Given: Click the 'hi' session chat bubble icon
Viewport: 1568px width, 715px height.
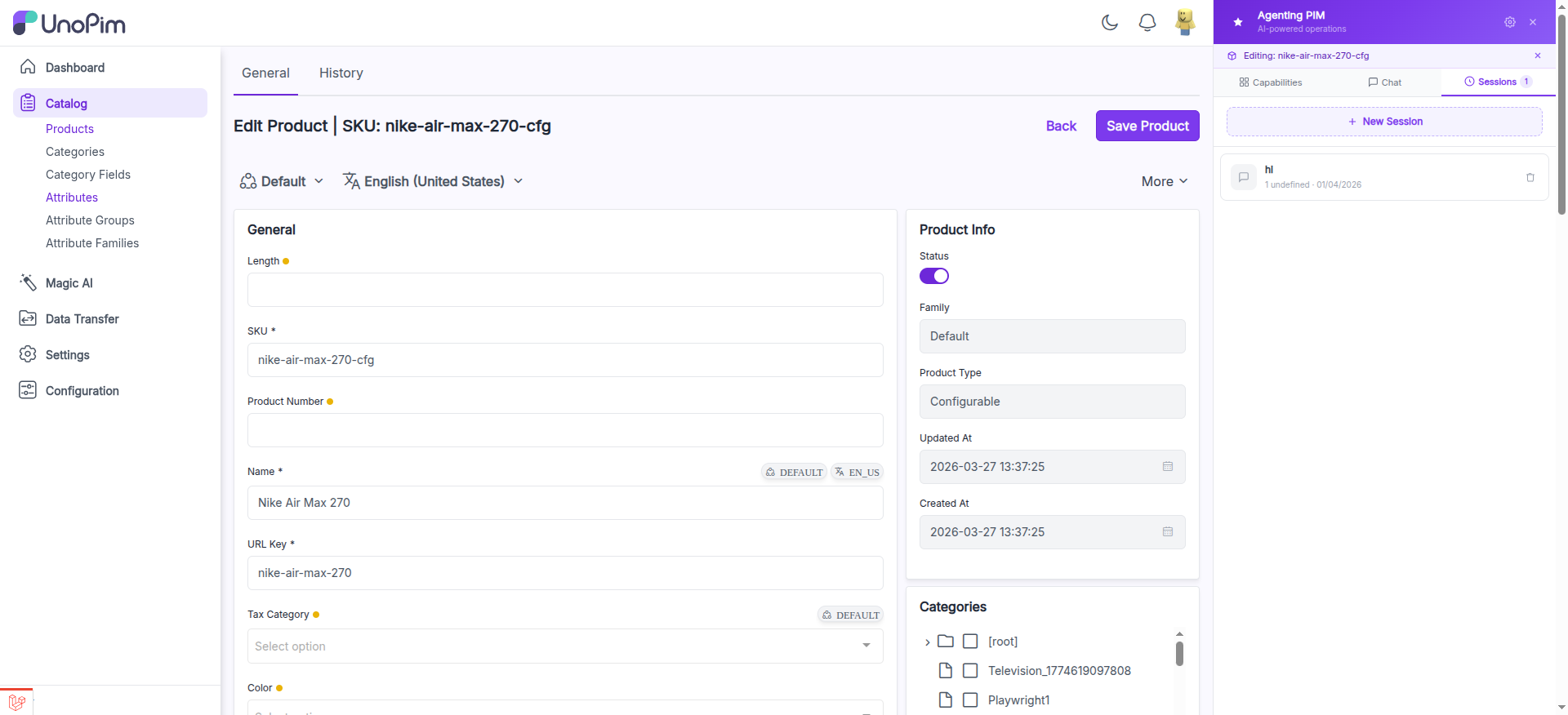Looking at the screenshot, I should pos(1244,176).
